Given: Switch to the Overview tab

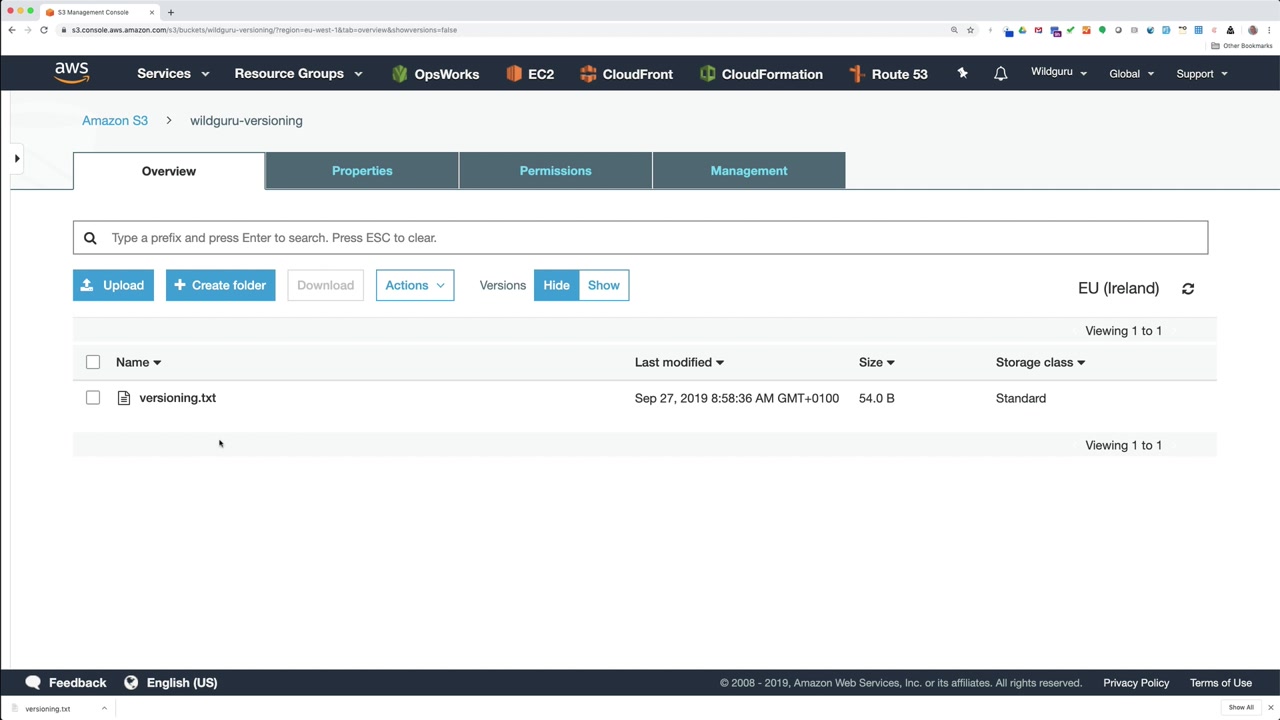Looking at the screenshot, I should click(x=169, y=171).
